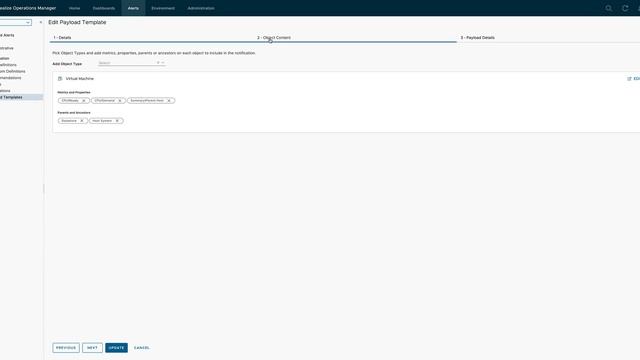The height and width of the screenshot is (360, 640).
Task: Go to step 1 - Details tab
Action: click(x=62, y=38)
